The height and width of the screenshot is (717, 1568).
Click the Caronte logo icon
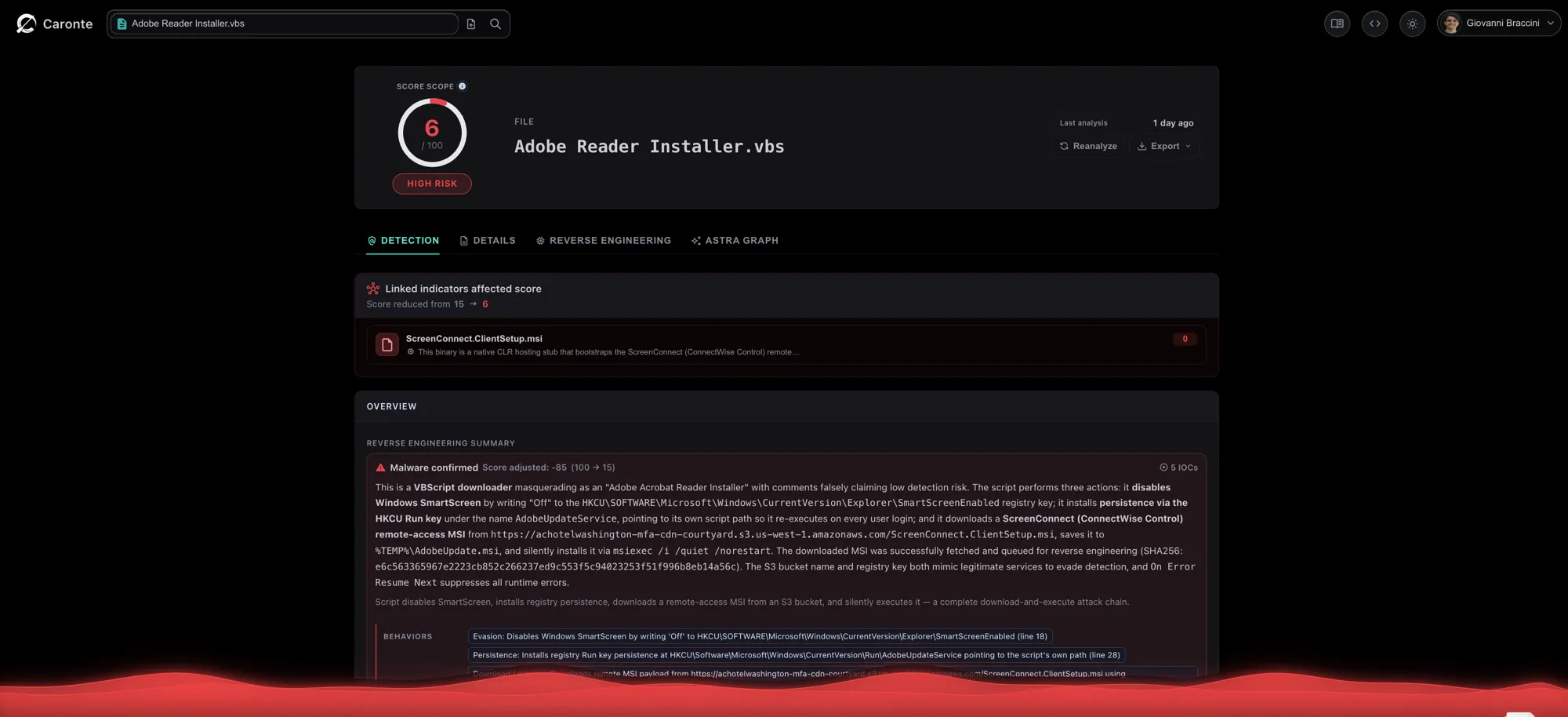pos(26,24)
